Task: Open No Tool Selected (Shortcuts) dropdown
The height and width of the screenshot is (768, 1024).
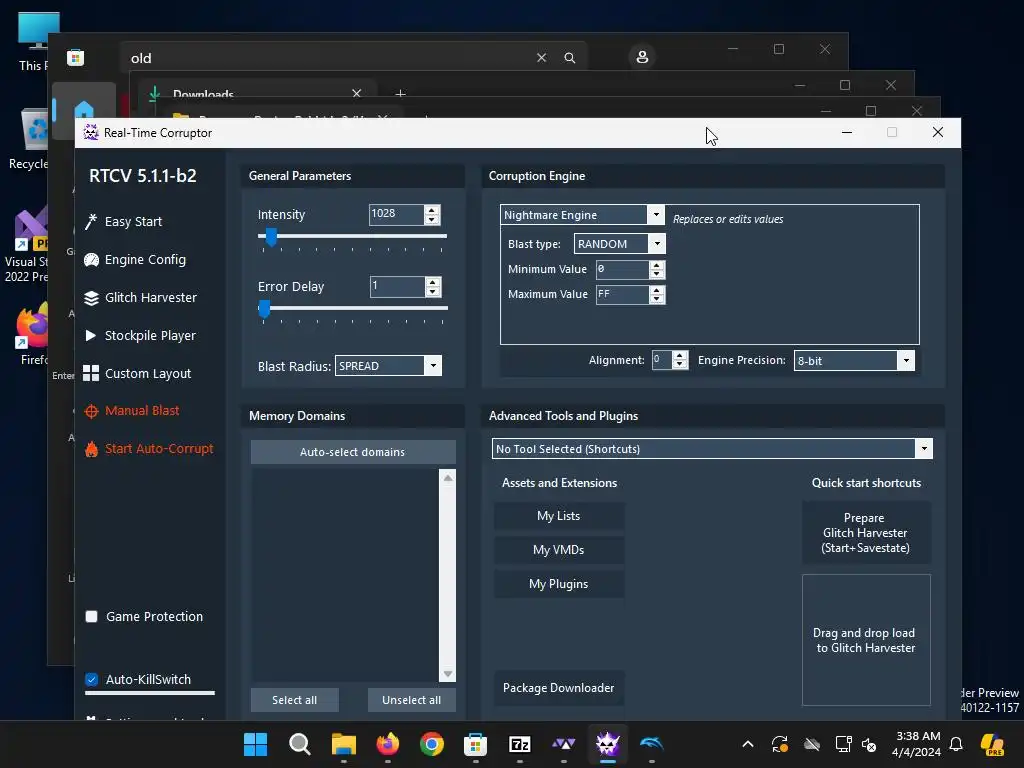Action: [x=923, y=449]
